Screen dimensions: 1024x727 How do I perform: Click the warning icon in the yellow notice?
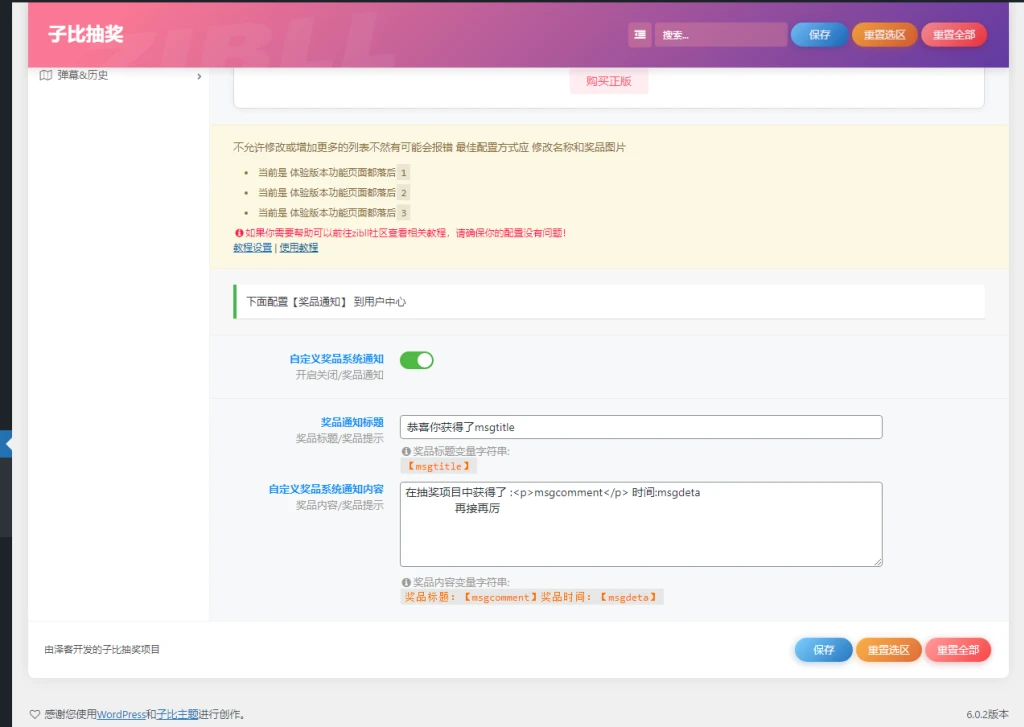pyautogui.click(x=241, y=232)
